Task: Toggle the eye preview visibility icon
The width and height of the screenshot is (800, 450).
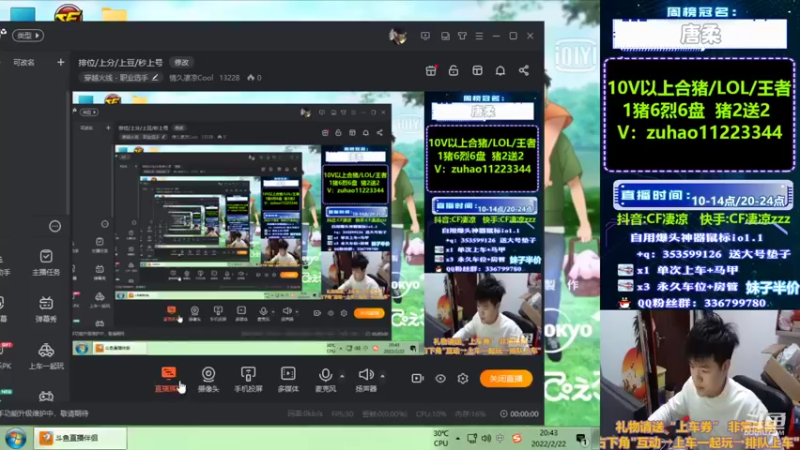Action: 440,379
